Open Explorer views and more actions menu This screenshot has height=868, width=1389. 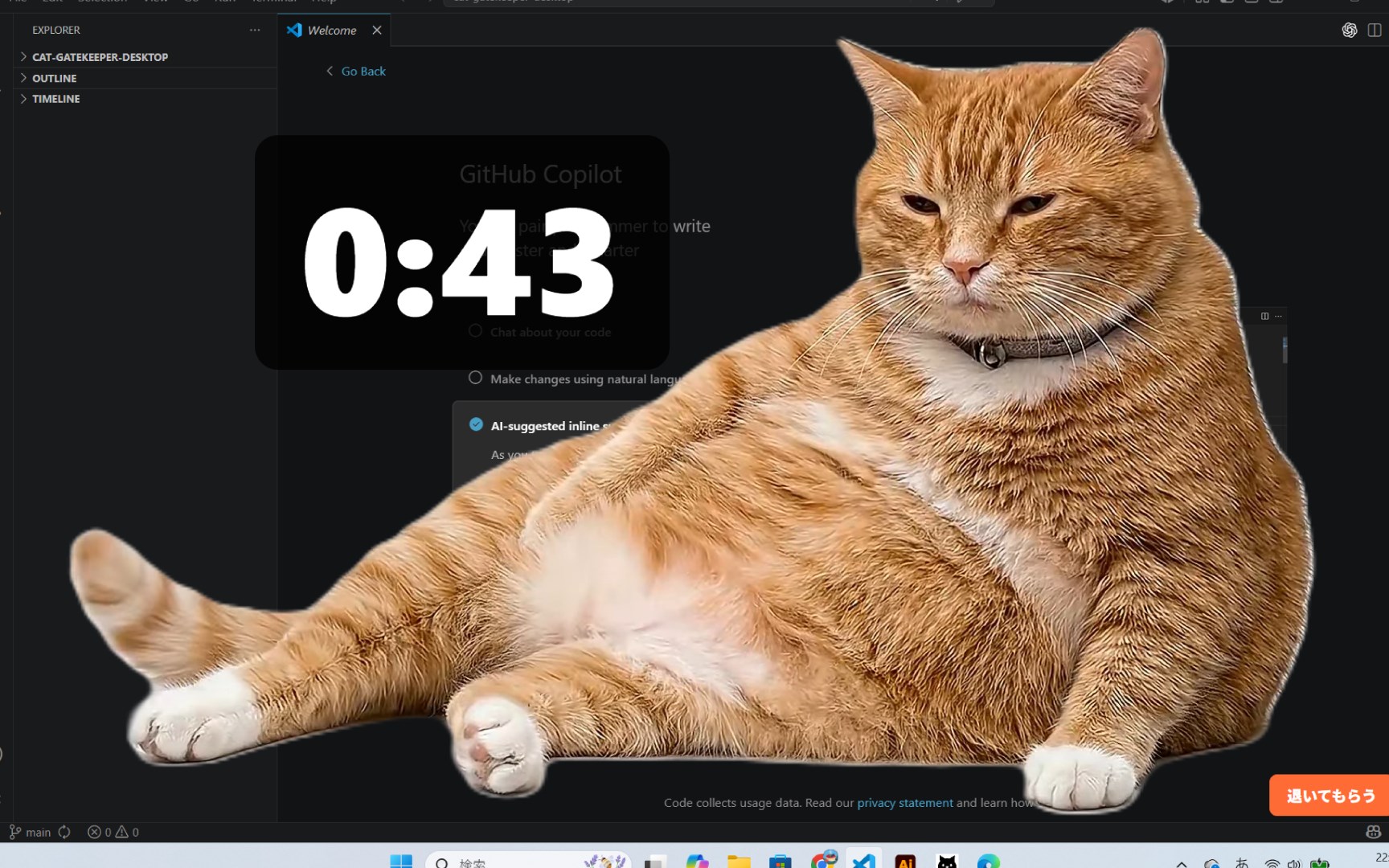tap(255, 30)
